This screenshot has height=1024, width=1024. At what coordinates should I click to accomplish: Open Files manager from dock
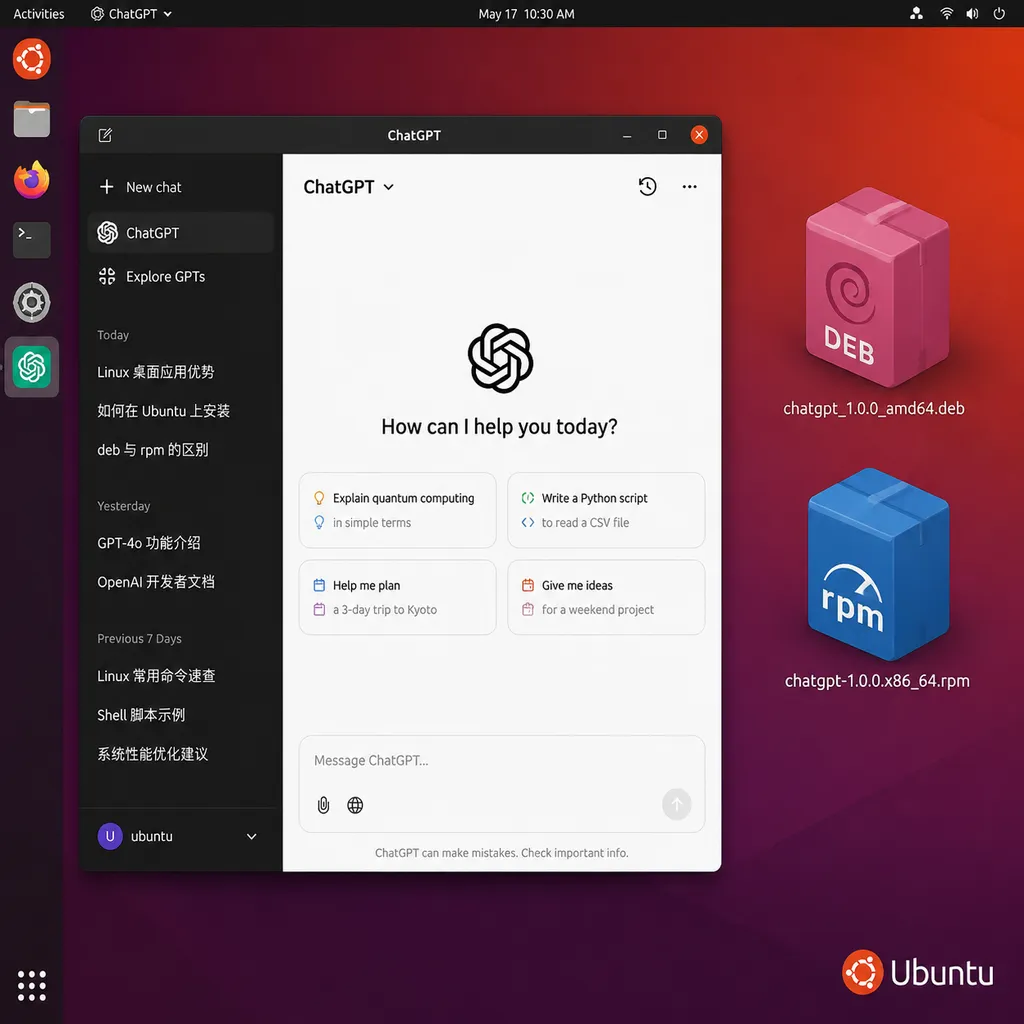point(32,119)
